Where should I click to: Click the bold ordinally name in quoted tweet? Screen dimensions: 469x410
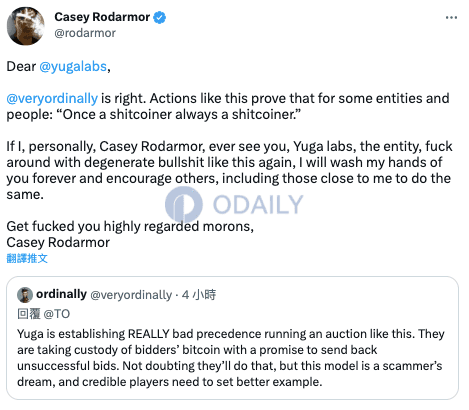61,294
